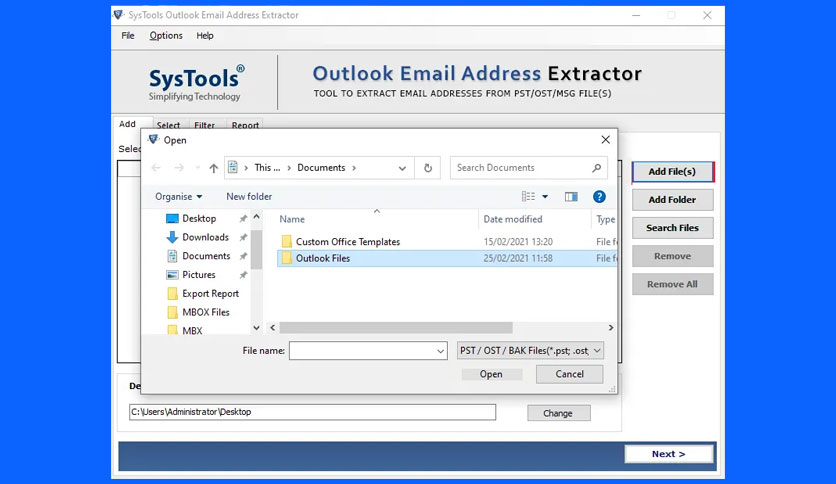Click the Add File(s) button
This screenshot has width=836, height=484.
pyautogui.click(x=672, y=172)
